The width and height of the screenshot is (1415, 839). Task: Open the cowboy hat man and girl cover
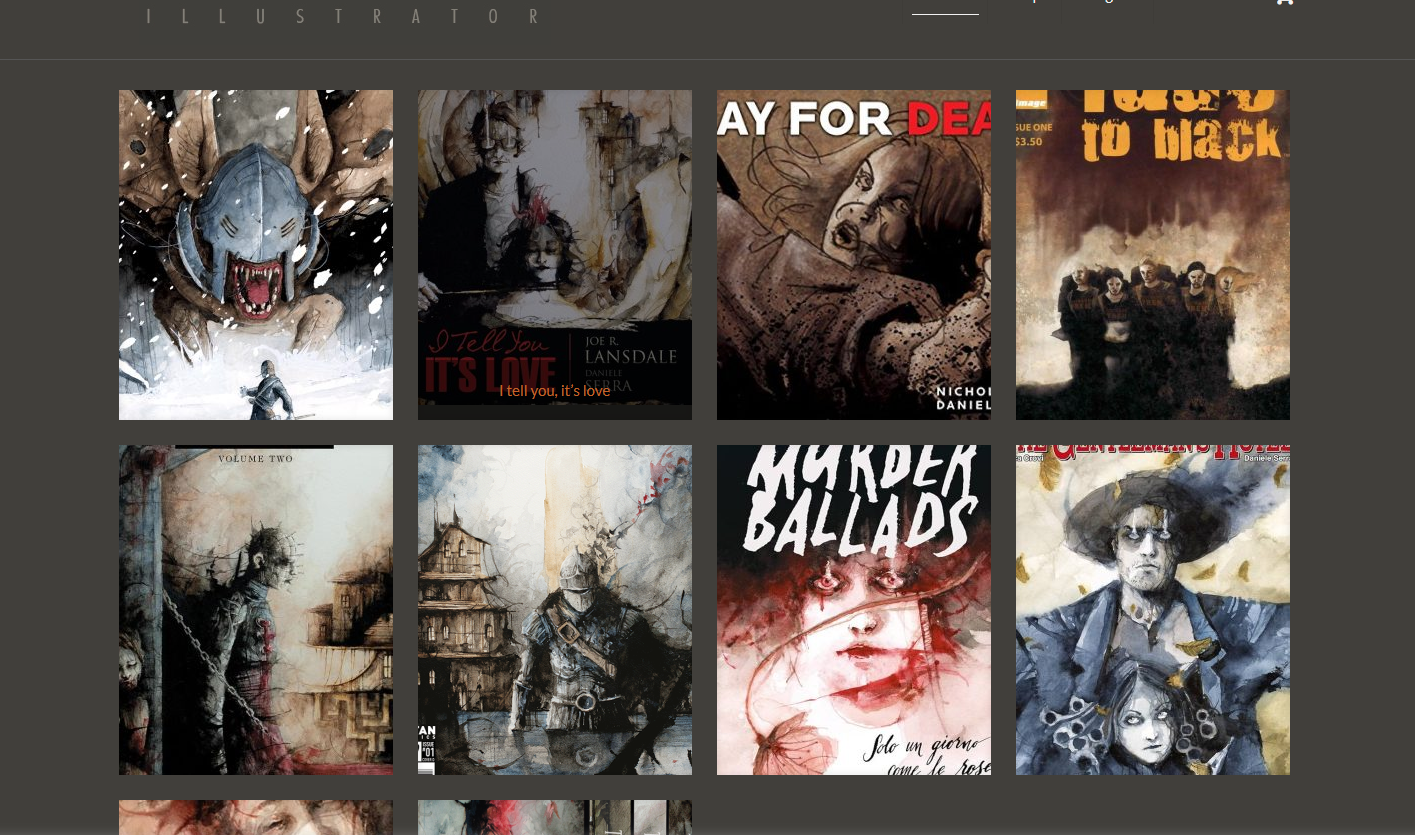1152,610
